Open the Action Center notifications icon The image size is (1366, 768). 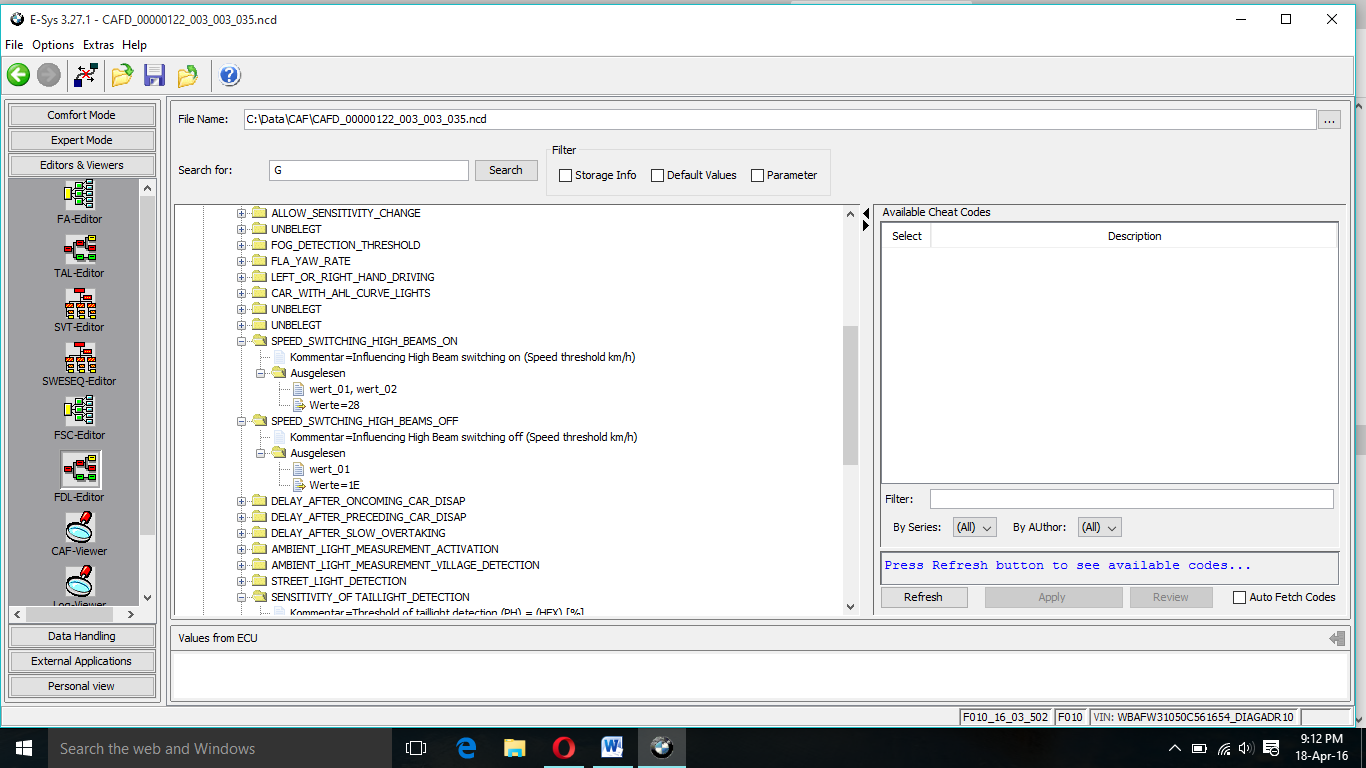point(1272,748)
